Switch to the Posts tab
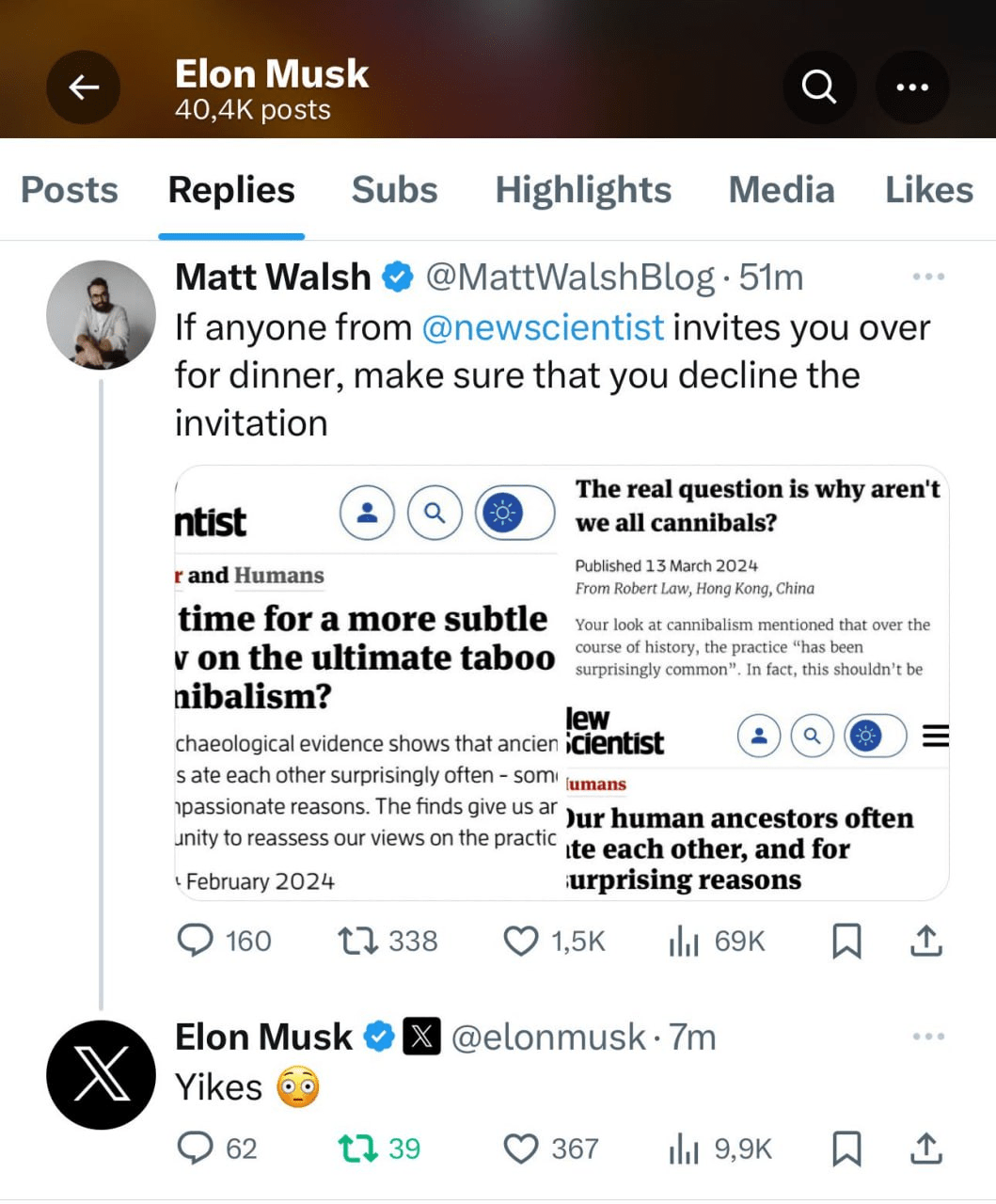The image size is (996, 1204). coord(70,190)
